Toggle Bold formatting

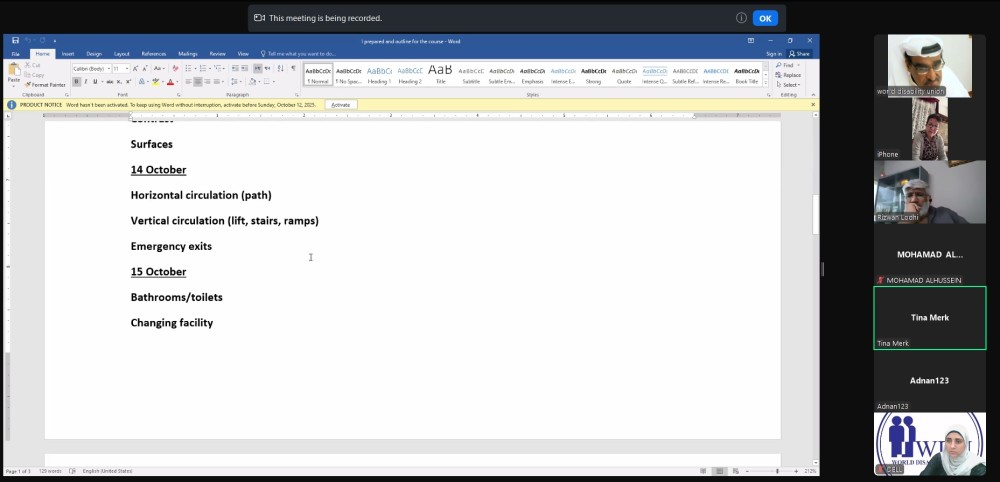(x=77, y=82)
